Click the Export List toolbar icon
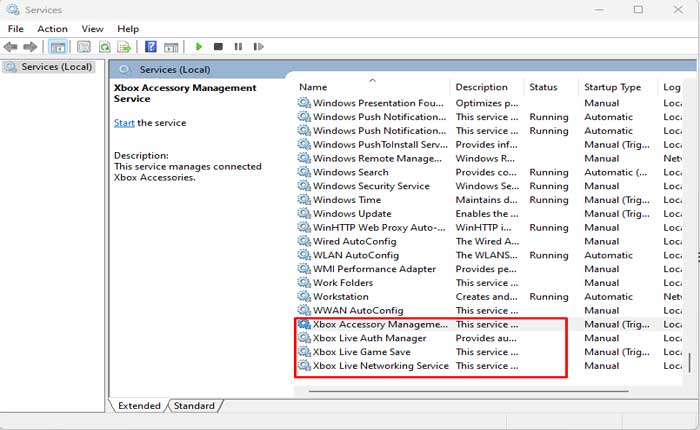Screen dimensions: 700x430 point(124,47)
